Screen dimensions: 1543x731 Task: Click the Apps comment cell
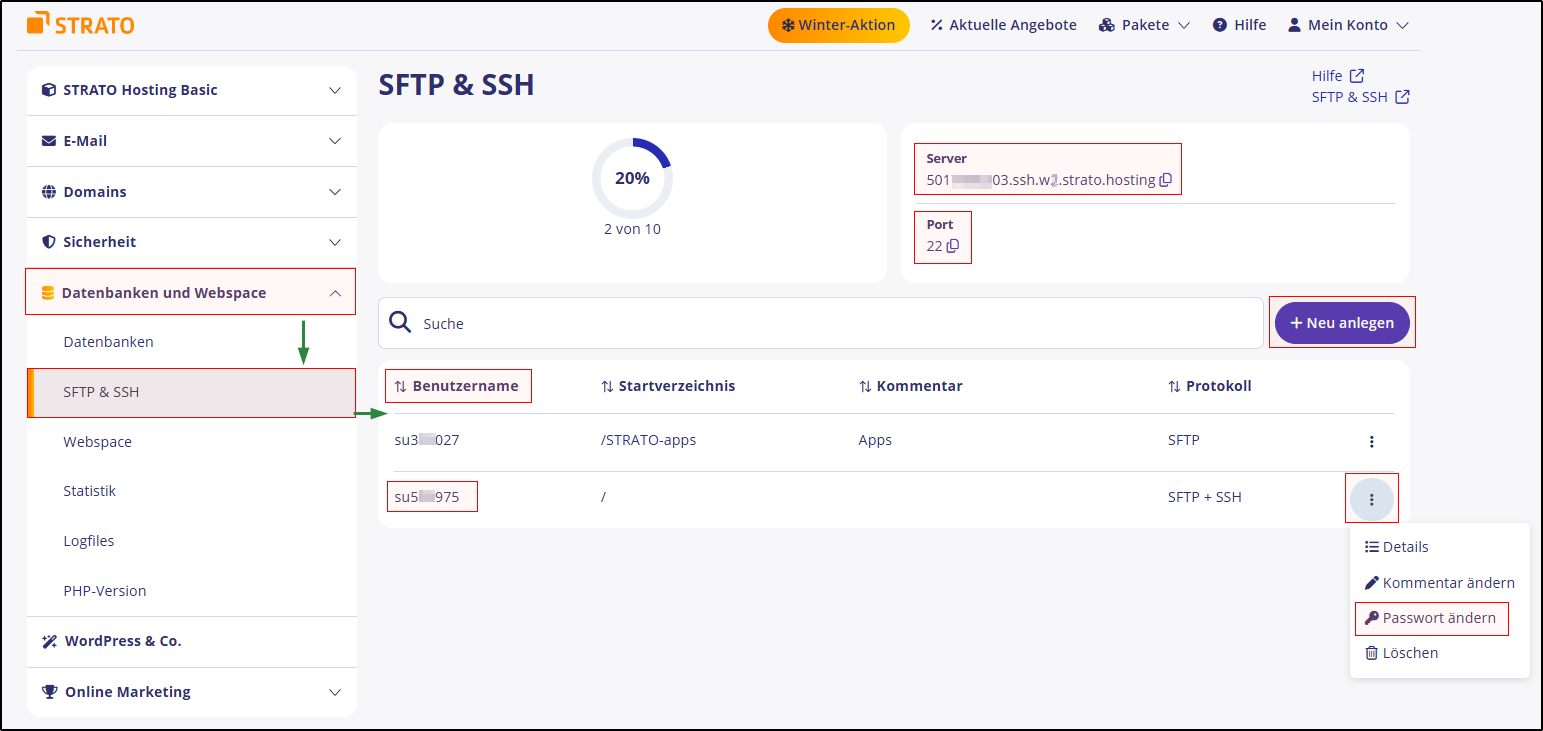(875, 440)
